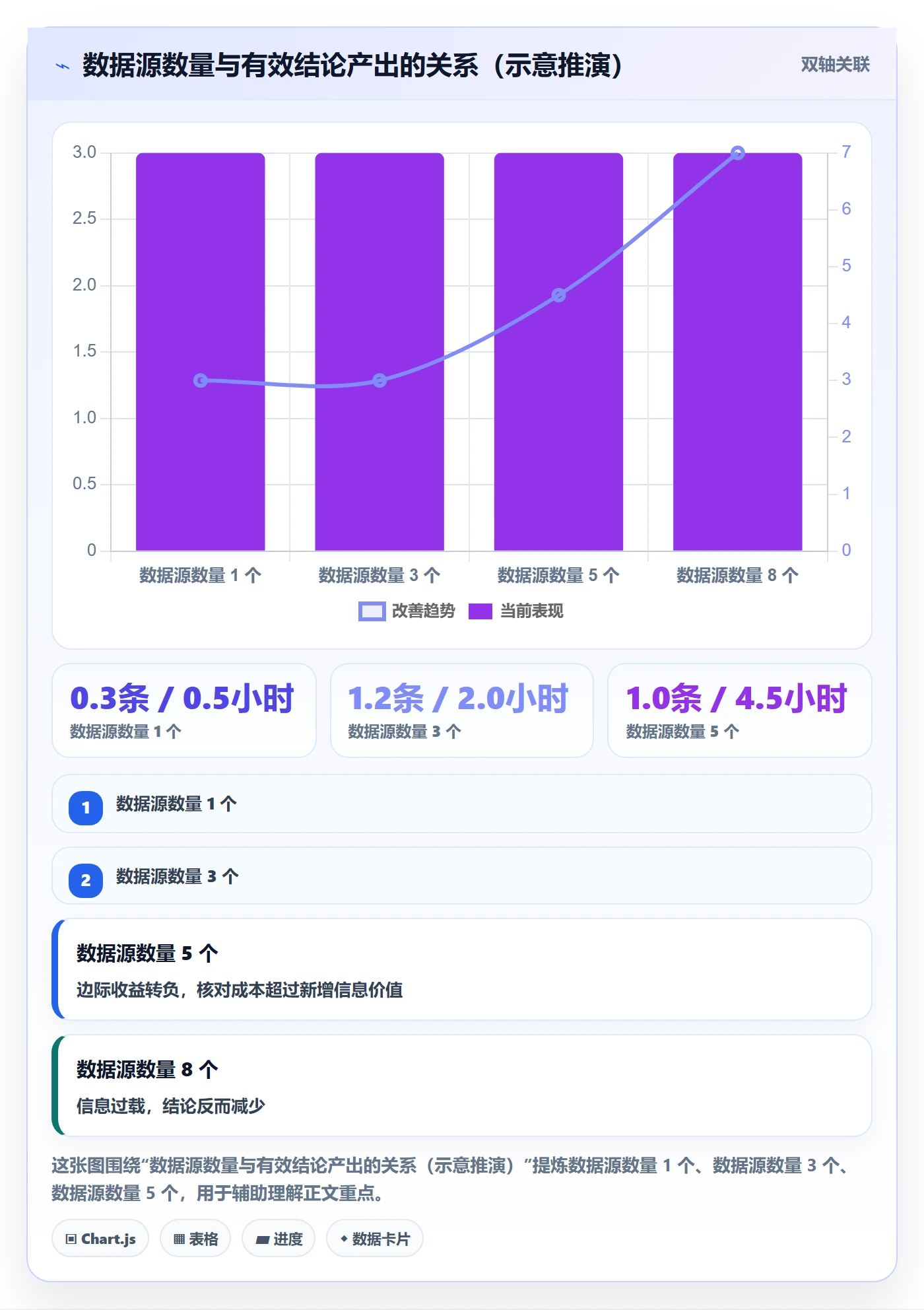
Task: Select list row 1 labeled 数据源数量 1 个
Action: click(x=462, y=804)
